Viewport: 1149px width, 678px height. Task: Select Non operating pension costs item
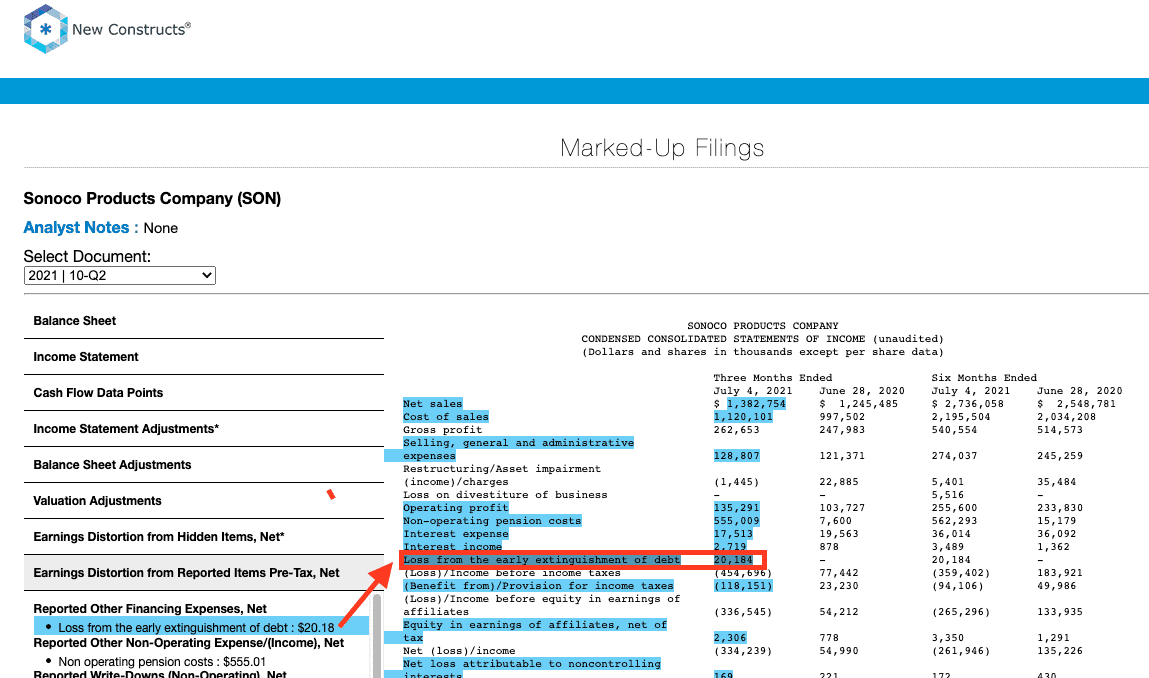[162, 661]
